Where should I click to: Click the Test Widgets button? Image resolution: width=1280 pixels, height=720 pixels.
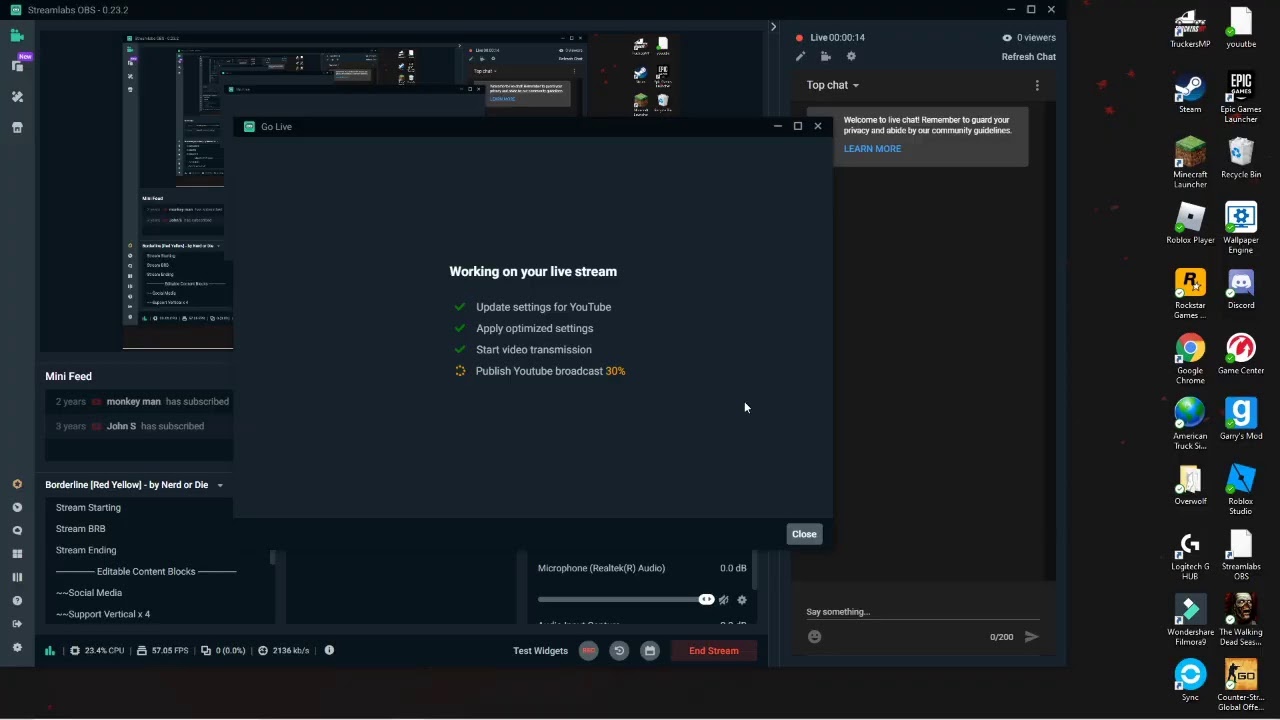pyautogui.click(x=540, y=651)
